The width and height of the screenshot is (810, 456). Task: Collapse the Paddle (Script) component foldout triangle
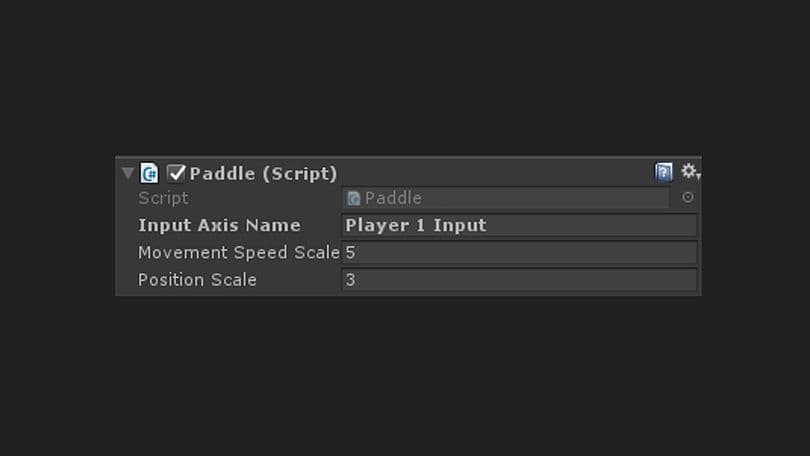[x=127, y=173]
